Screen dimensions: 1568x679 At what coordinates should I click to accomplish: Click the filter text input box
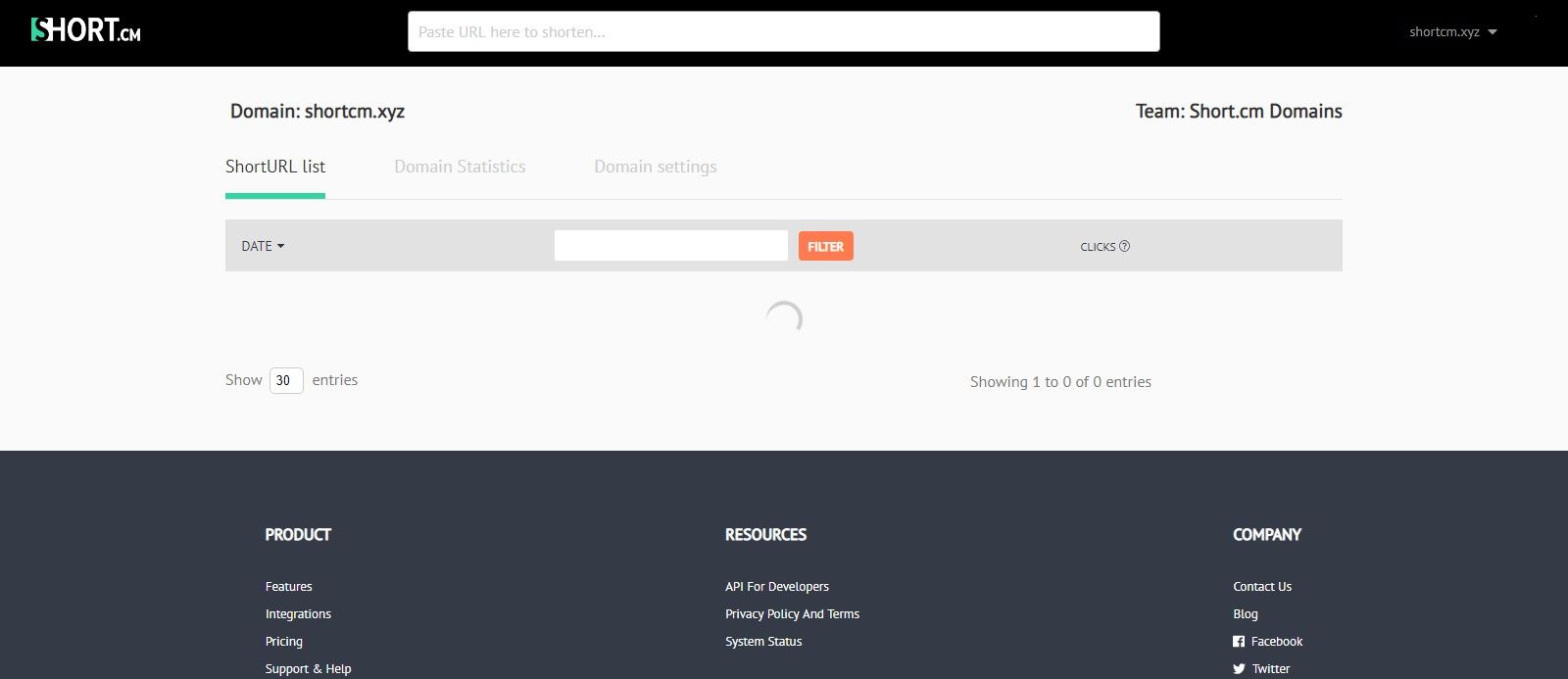(671, 245)
